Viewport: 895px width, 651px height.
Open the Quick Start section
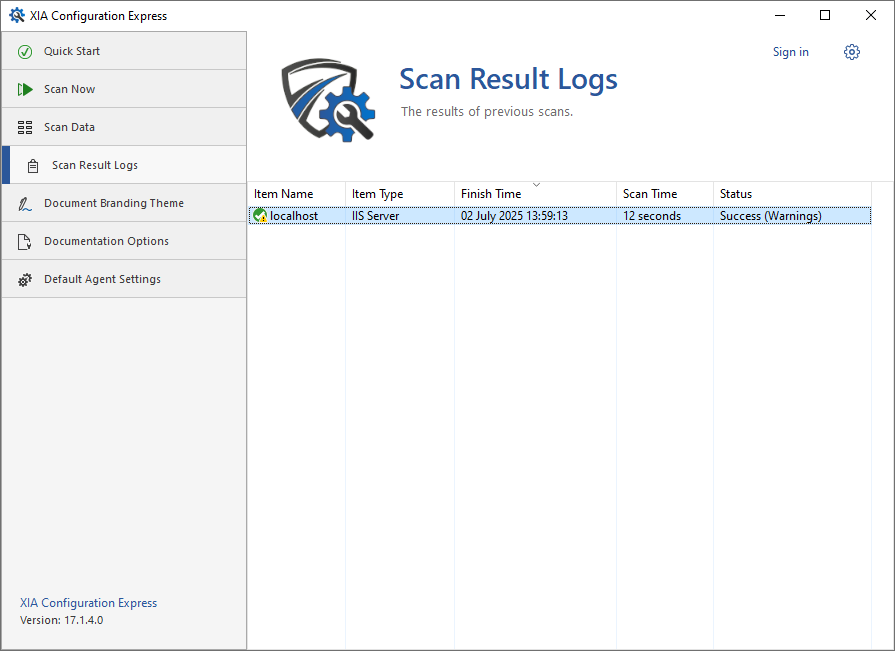[x=124, y=51]
